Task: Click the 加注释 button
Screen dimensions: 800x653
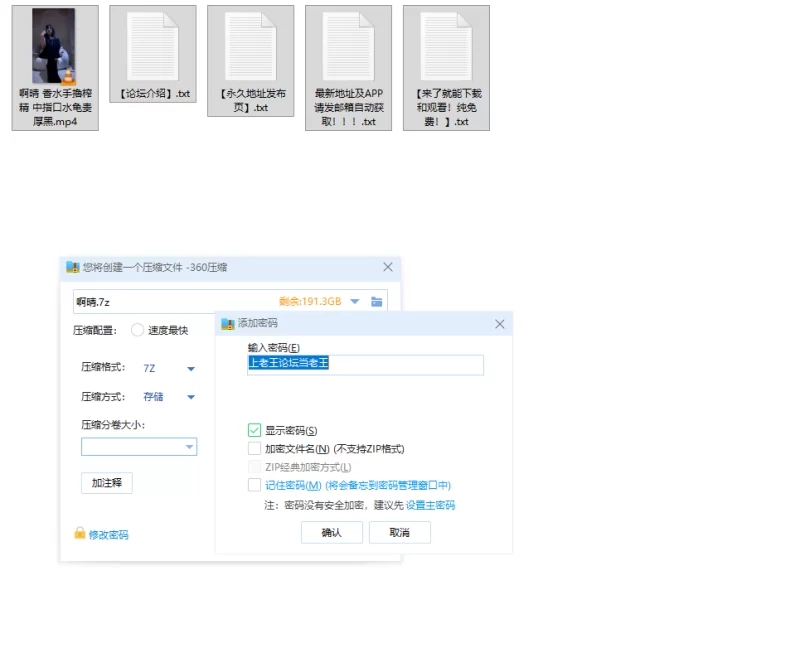Action: point(107,483)
